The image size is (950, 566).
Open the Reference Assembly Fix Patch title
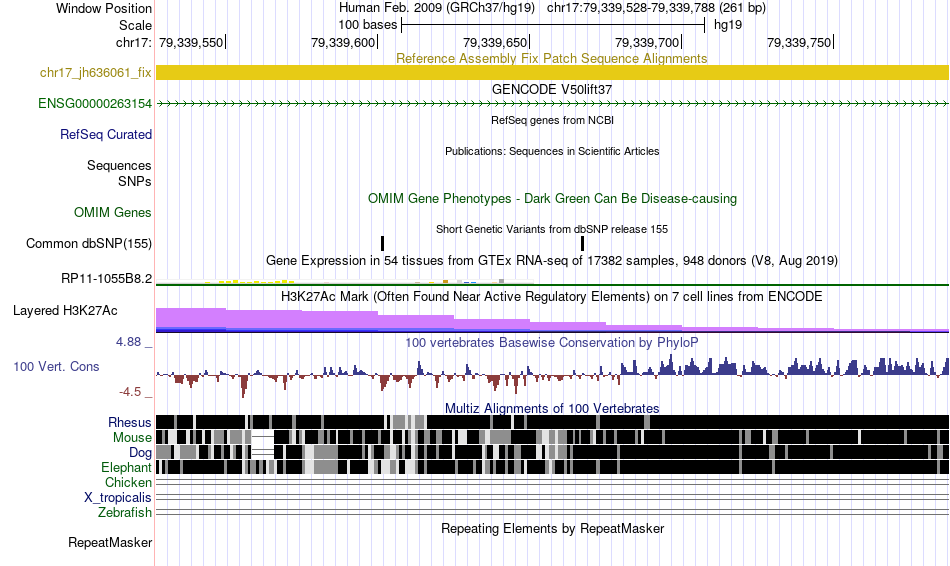coord(551,58)
